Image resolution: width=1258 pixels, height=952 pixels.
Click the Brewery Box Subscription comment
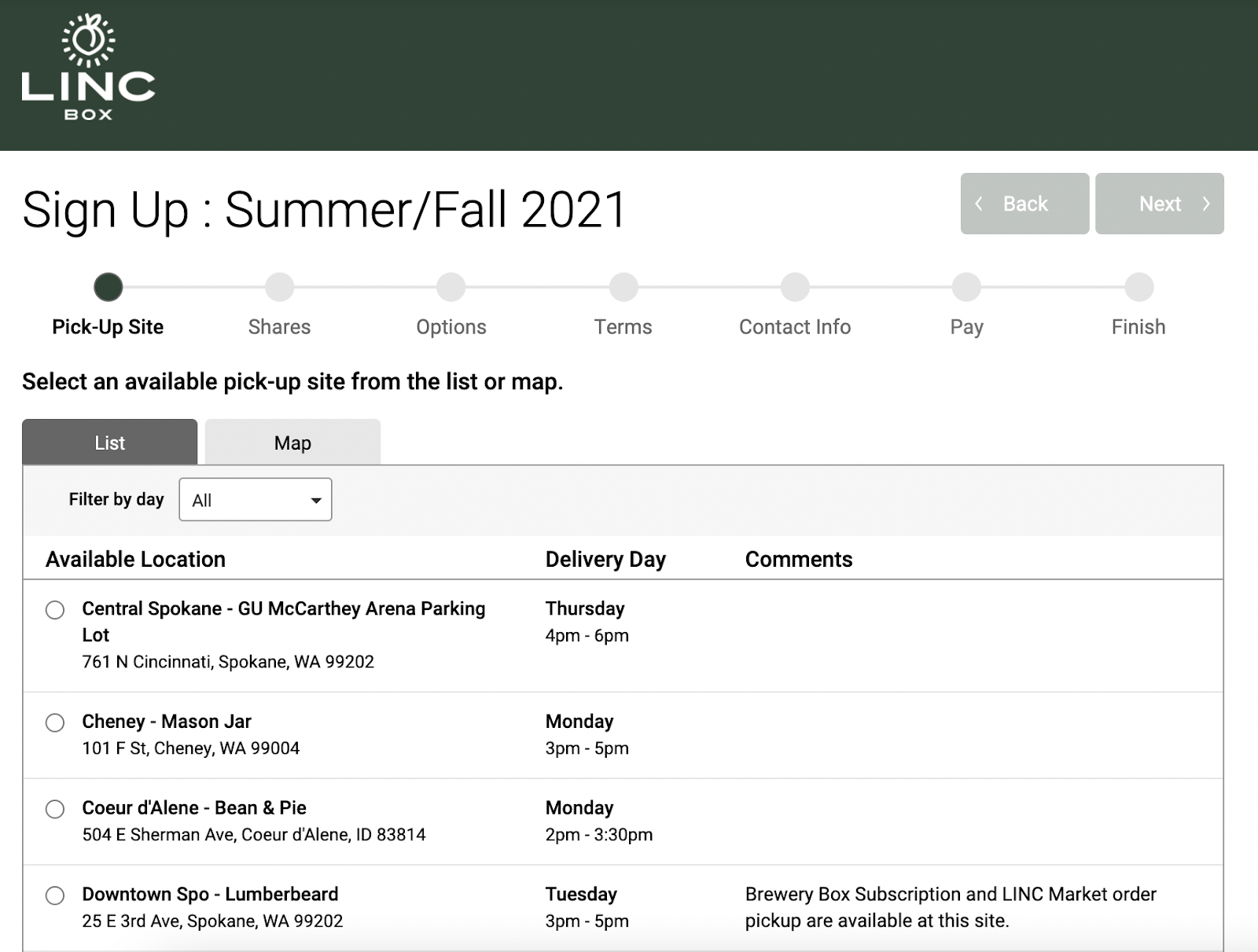point(951,907)
